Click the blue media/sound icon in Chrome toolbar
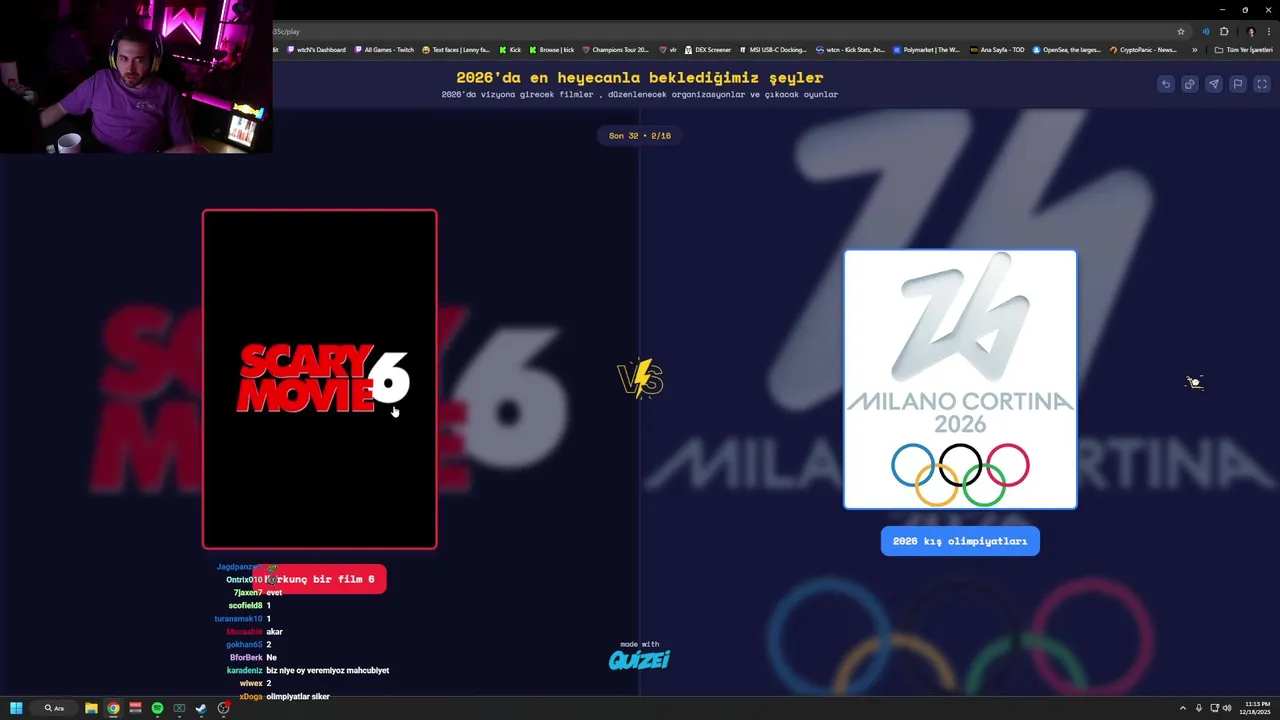 1205,31
